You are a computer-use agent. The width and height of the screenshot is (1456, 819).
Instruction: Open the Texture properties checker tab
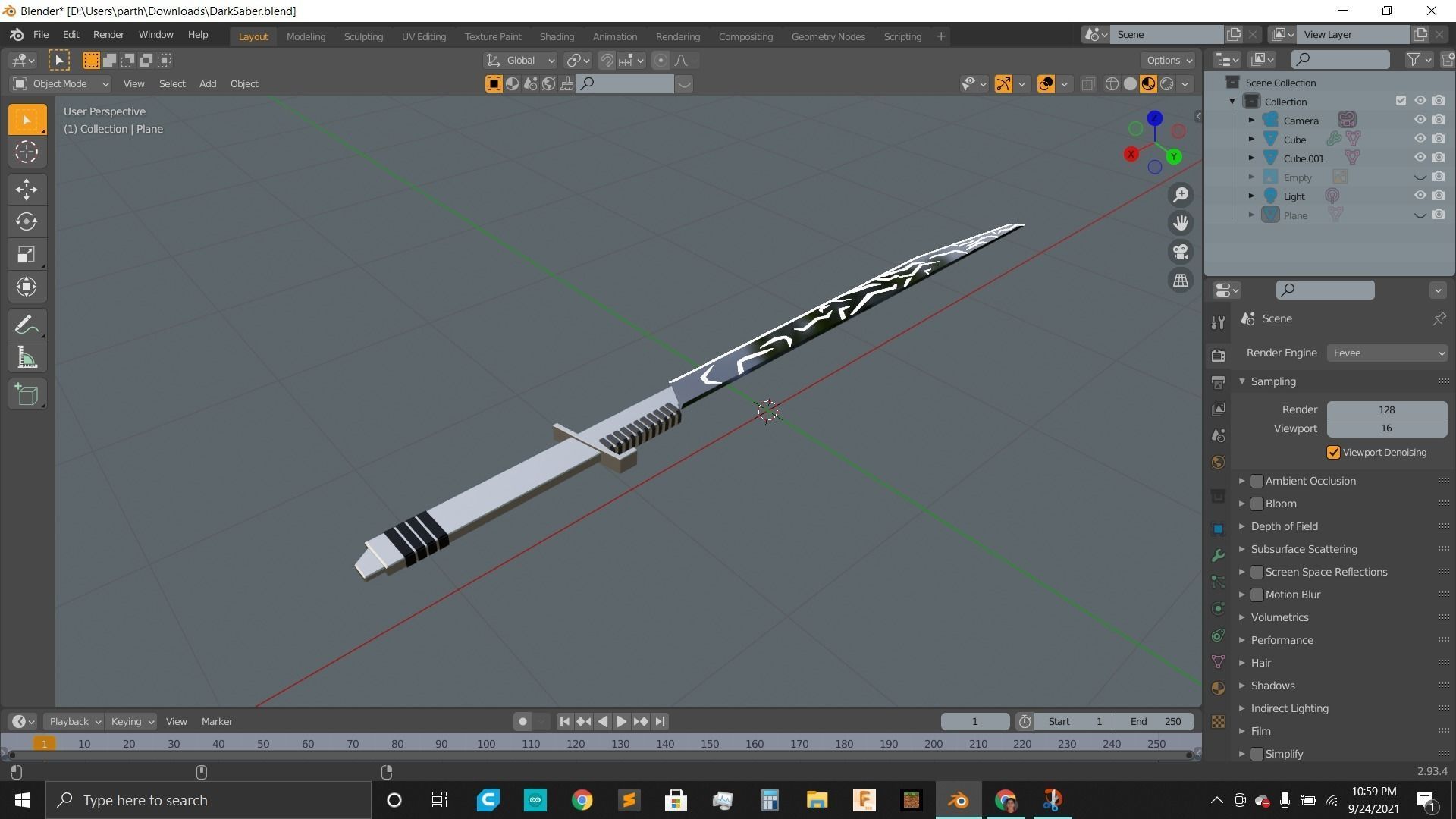tap(1218, 721)
